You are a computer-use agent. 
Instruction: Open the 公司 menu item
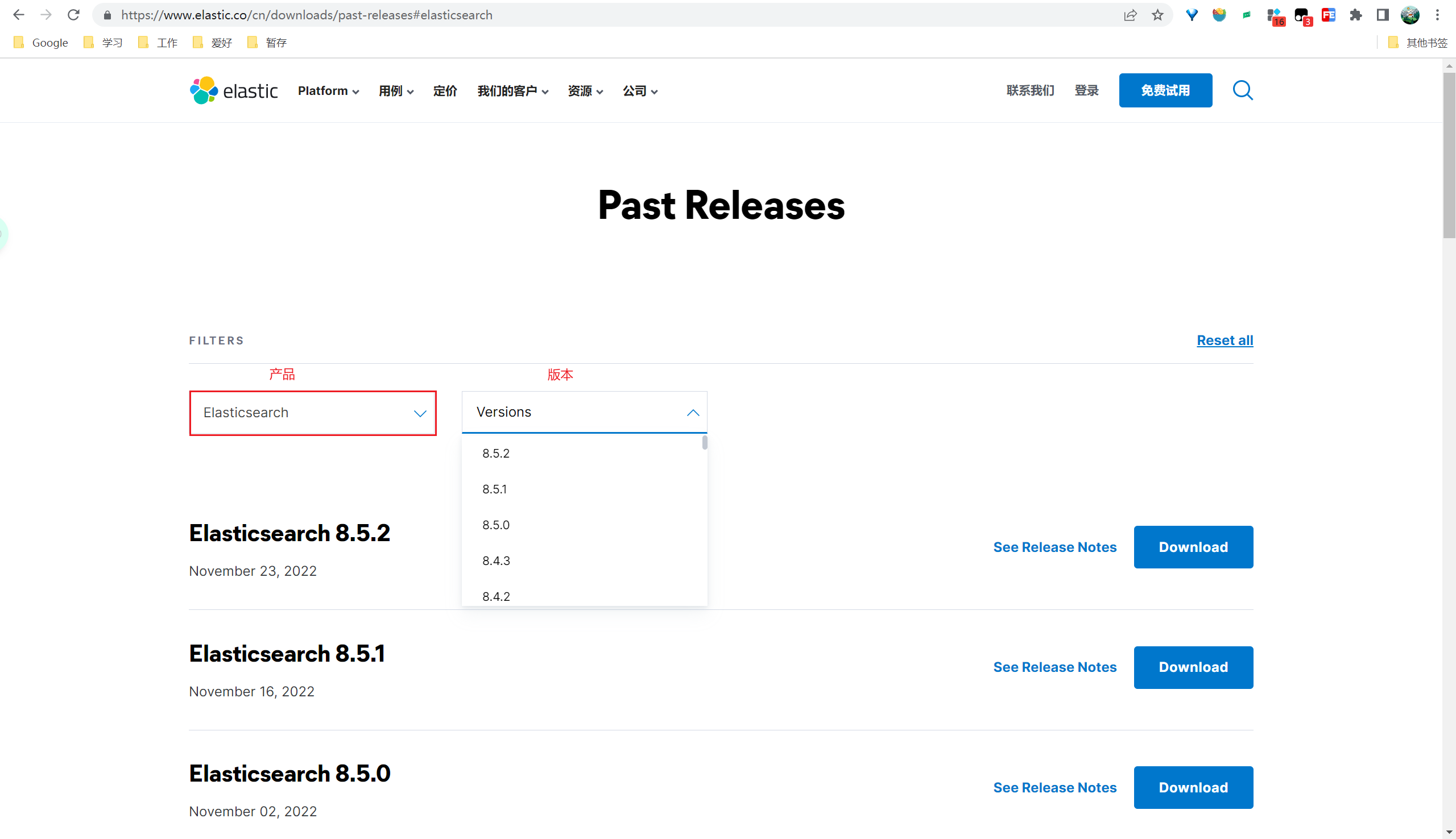(639, 90)
